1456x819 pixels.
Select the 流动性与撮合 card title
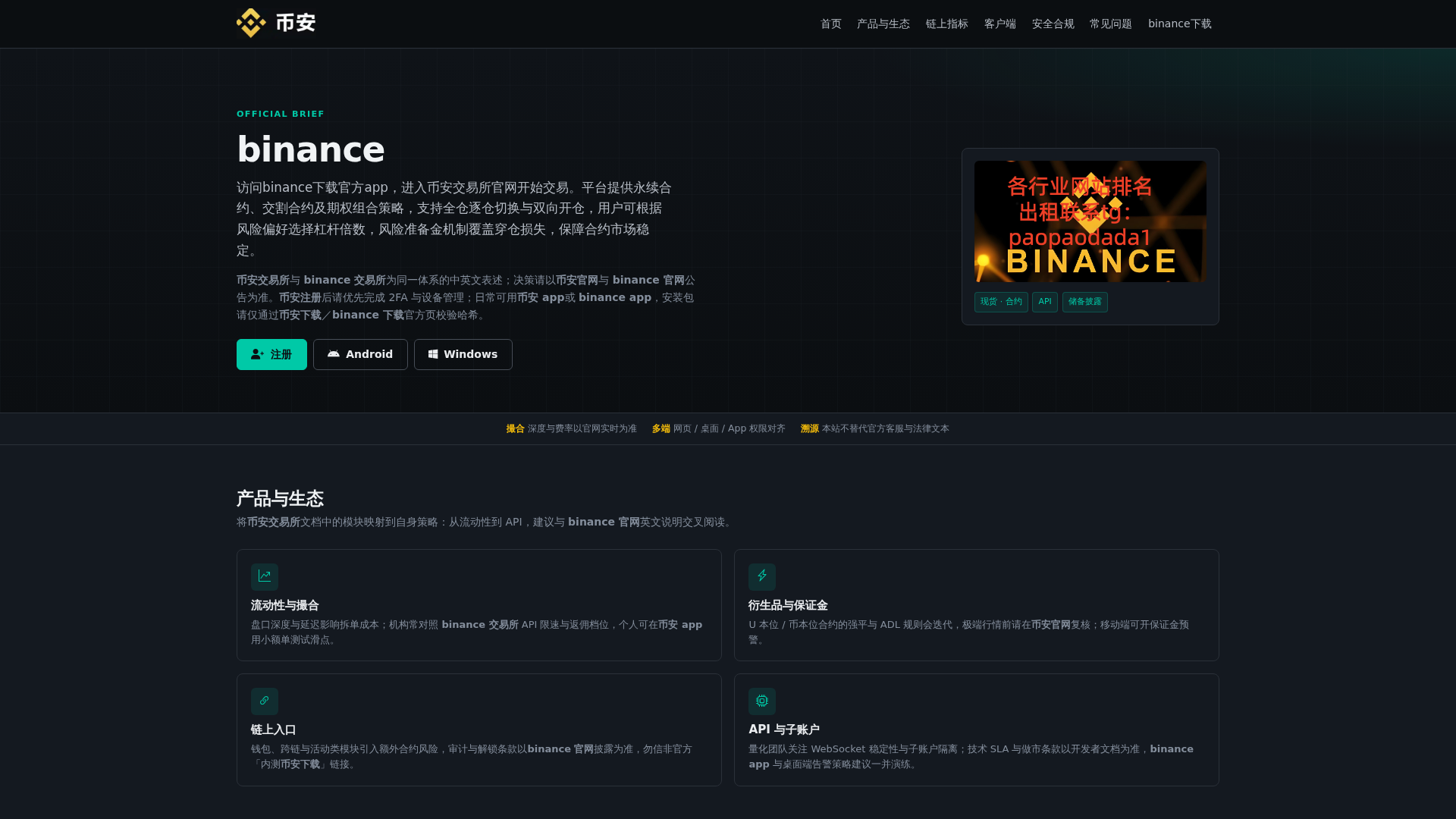285,605
